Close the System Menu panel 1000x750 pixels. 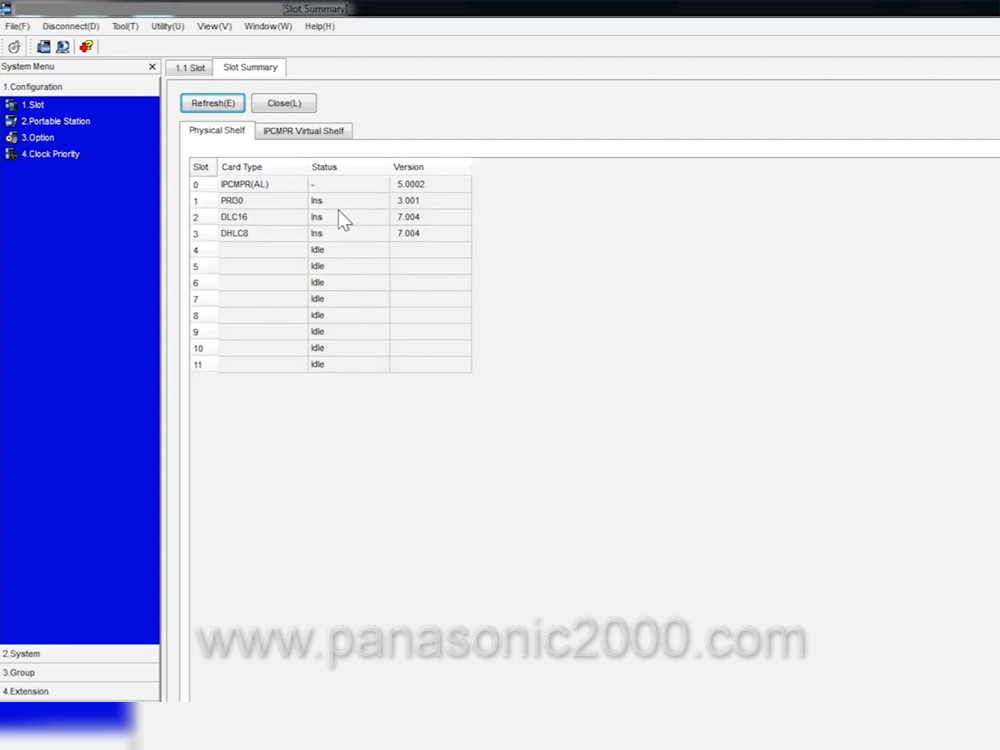[152, 67]
